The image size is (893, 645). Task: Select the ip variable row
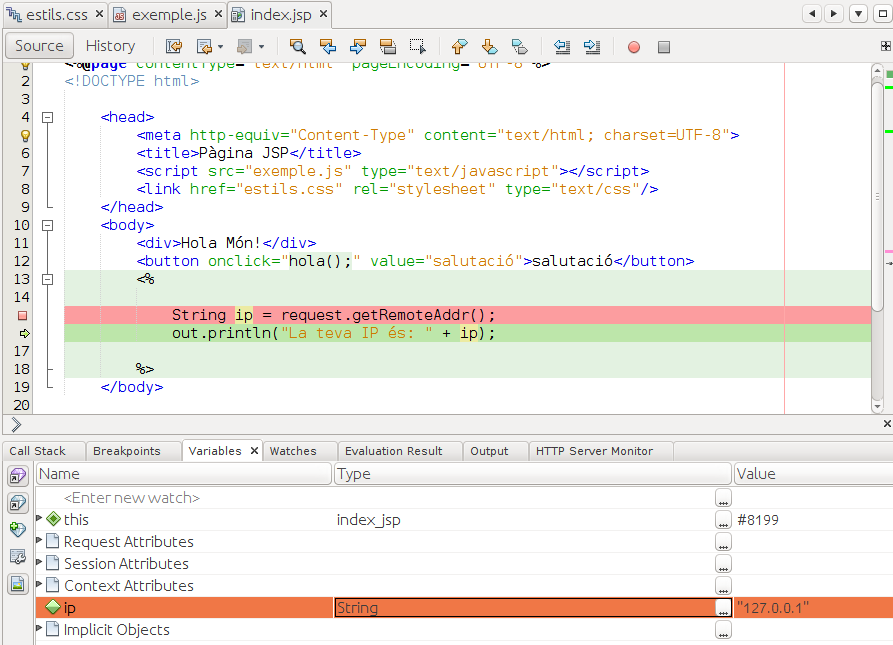click(464, 608)
